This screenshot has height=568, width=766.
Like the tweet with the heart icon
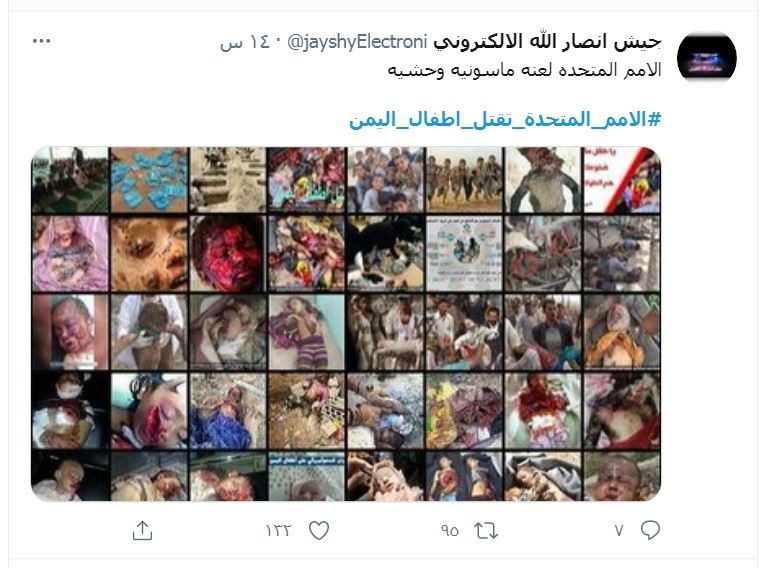[319, 530]
